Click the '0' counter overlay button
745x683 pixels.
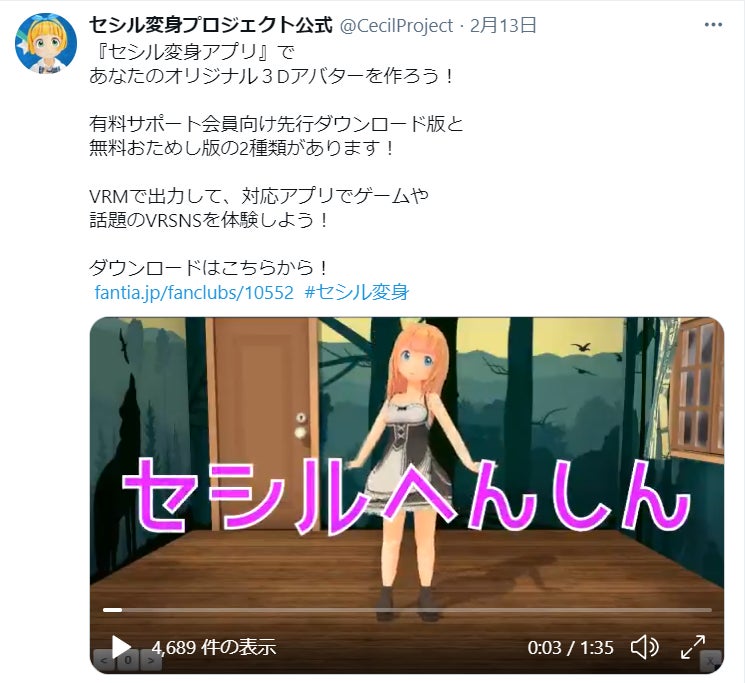[128, 661]
